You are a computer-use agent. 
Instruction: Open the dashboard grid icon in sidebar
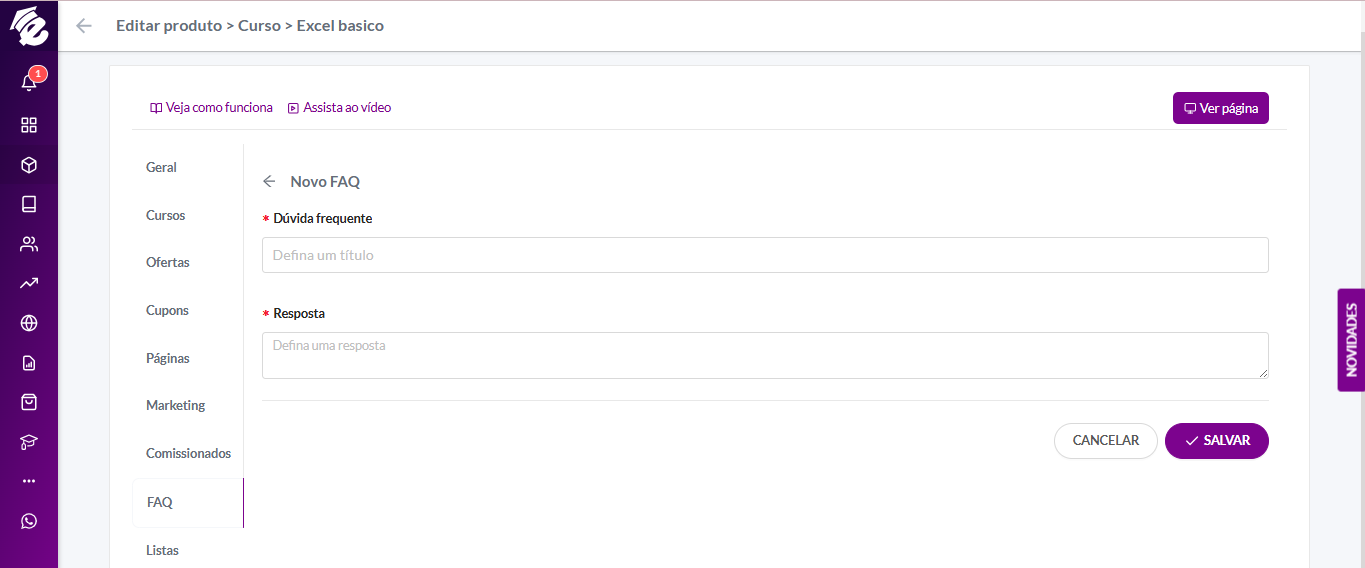tap(29, 125)
